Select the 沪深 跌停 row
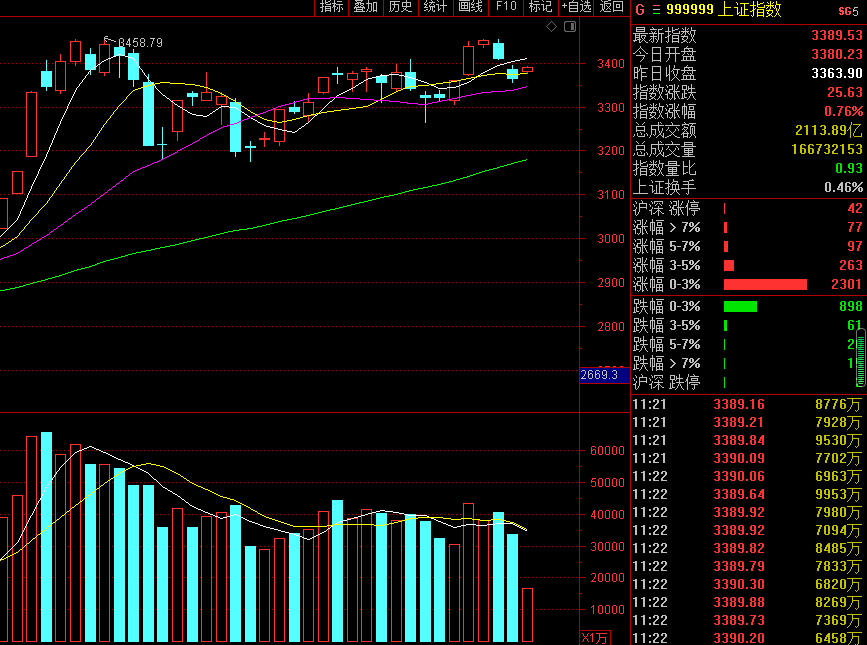Viewport: 867px width, 645px height. (748, 382)
